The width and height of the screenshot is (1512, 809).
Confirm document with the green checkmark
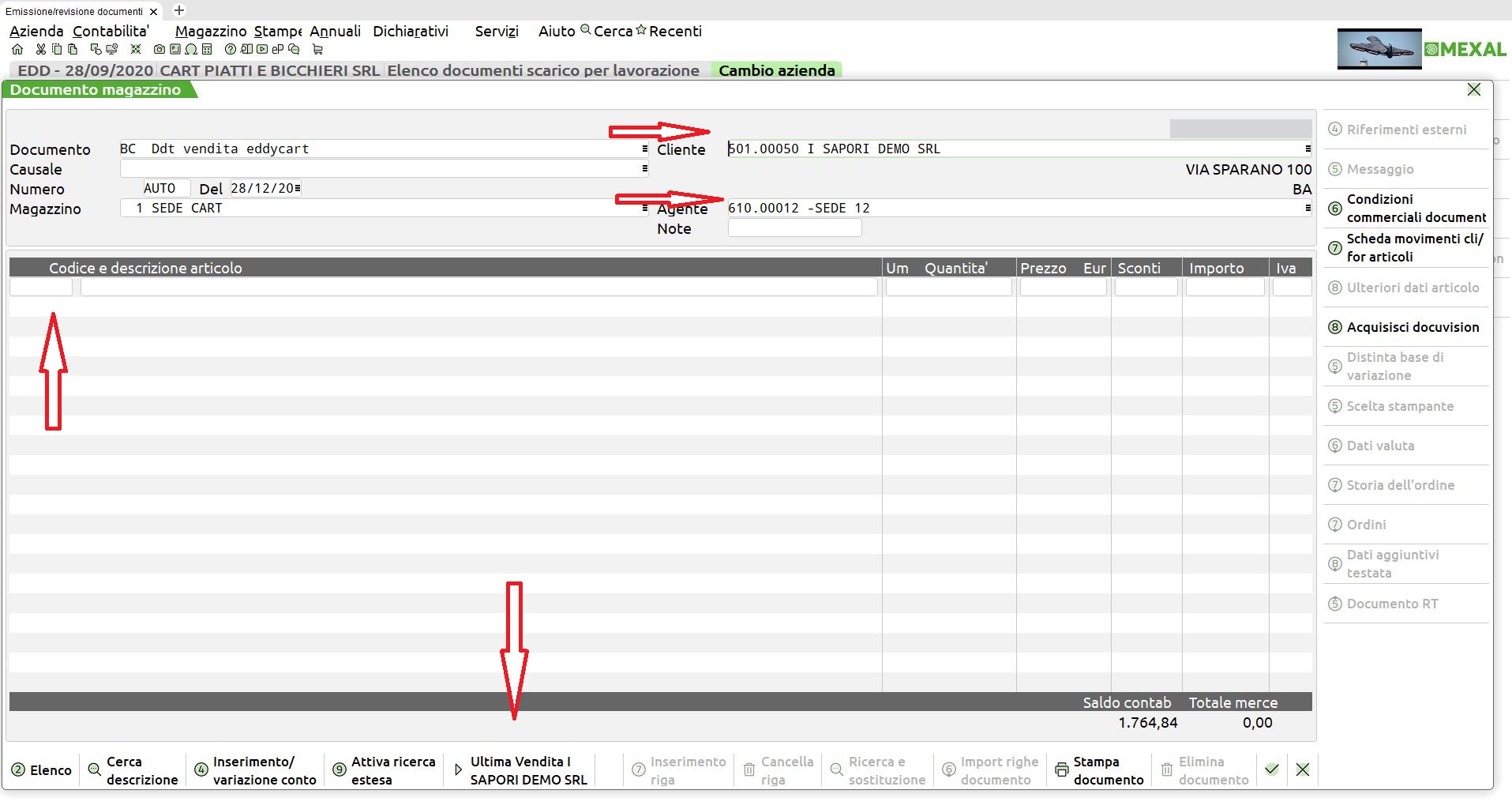[1271, 769]
